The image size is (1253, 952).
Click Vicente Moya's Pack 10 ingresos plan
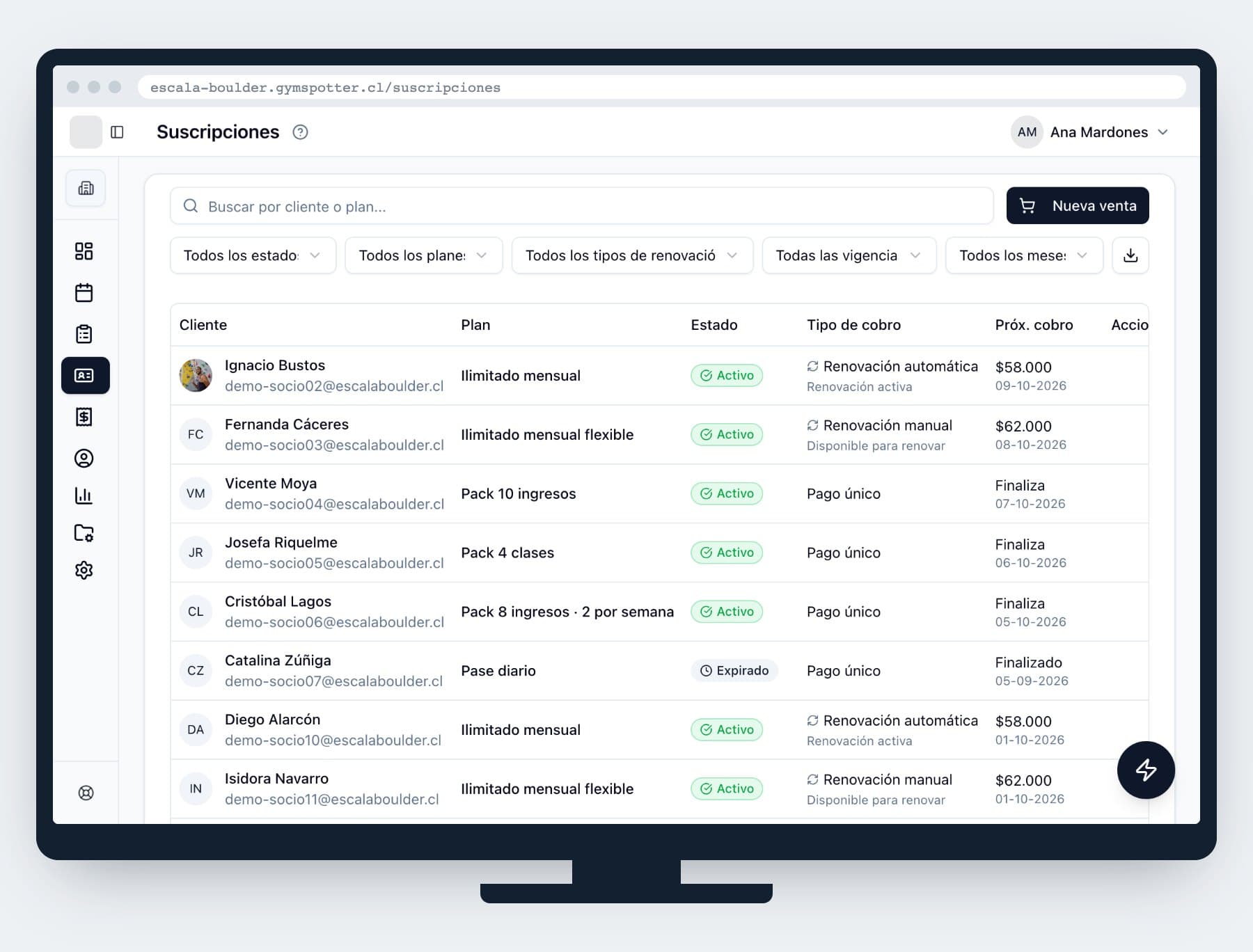[x=518, y=494]
